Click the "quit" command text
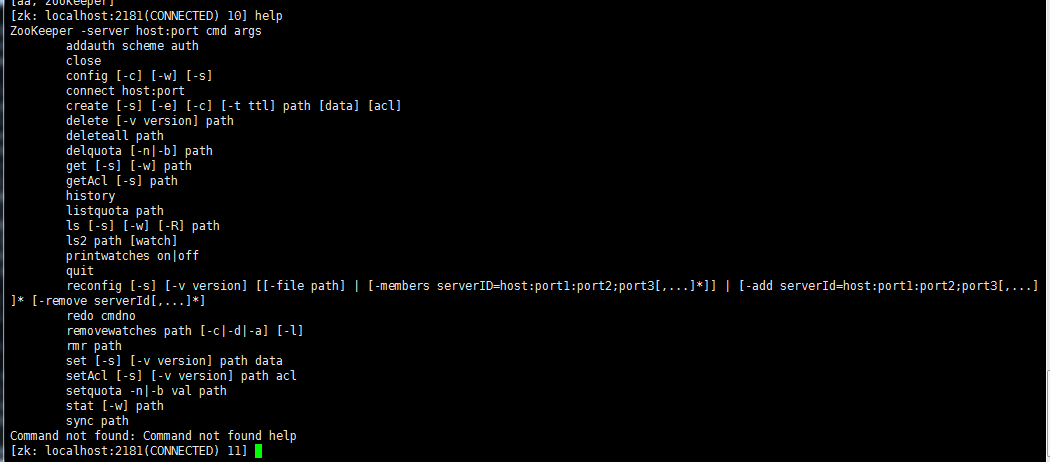This screenshot has width=1050, height=462. [x=80, y=271]
